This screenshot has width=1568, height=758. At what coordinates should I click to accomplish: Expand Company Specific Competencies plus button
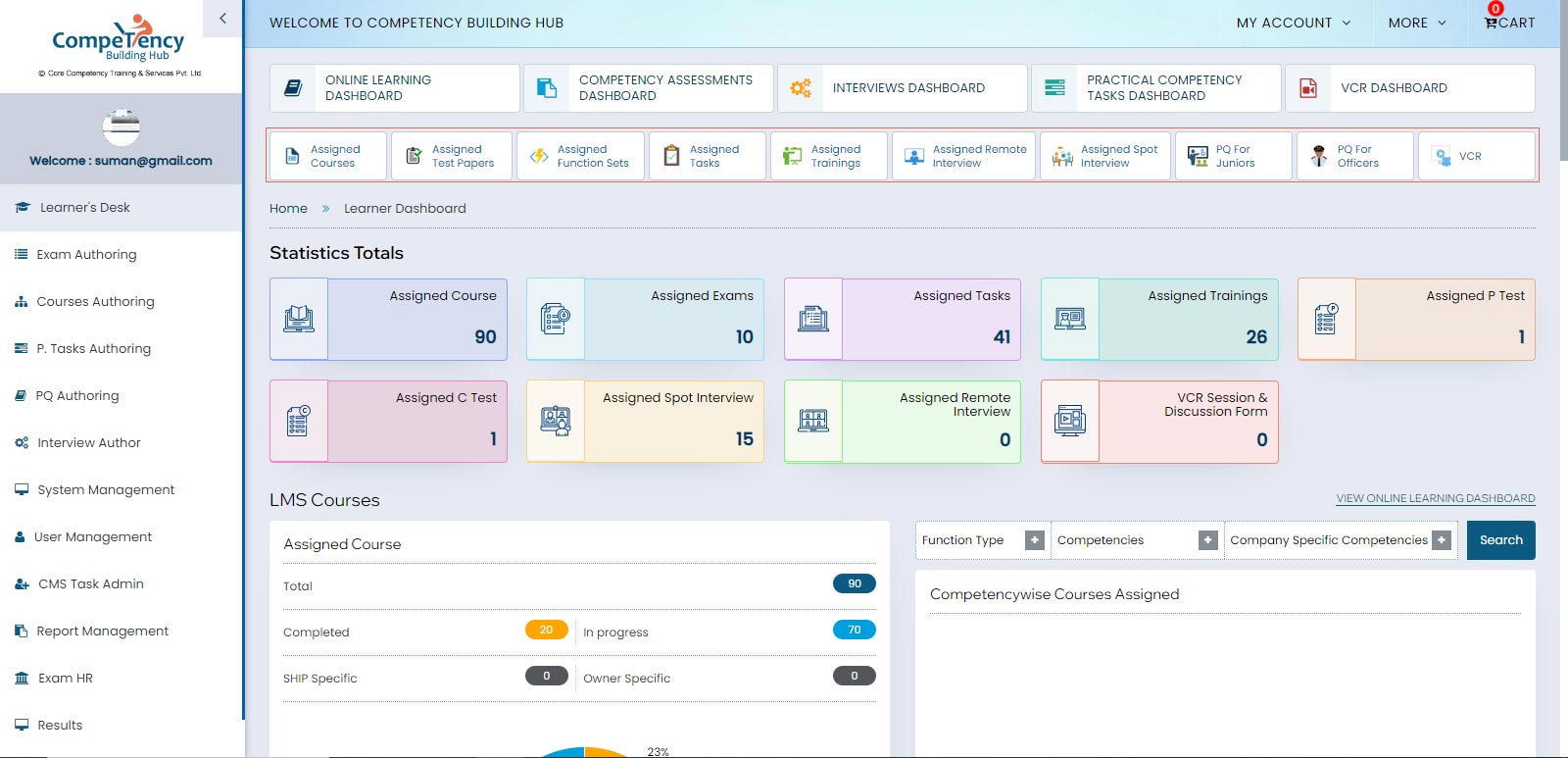click(x=1442, y=540)
